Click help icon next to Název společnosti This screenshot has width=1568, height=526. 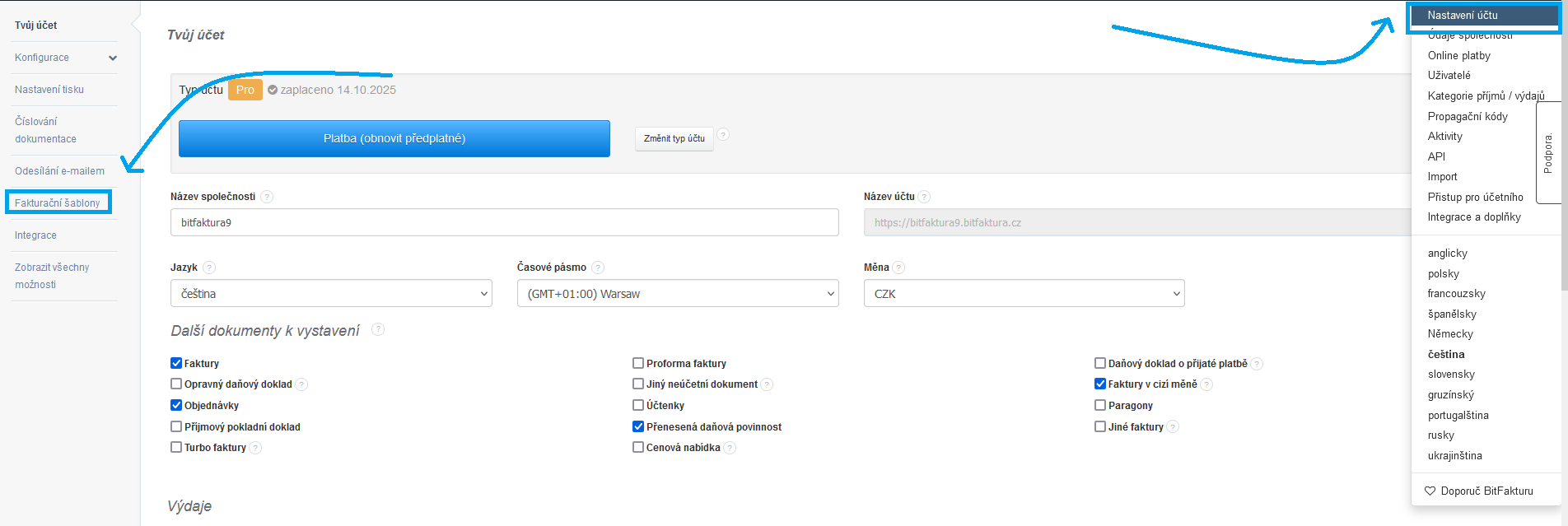click(x=267, y=197)
